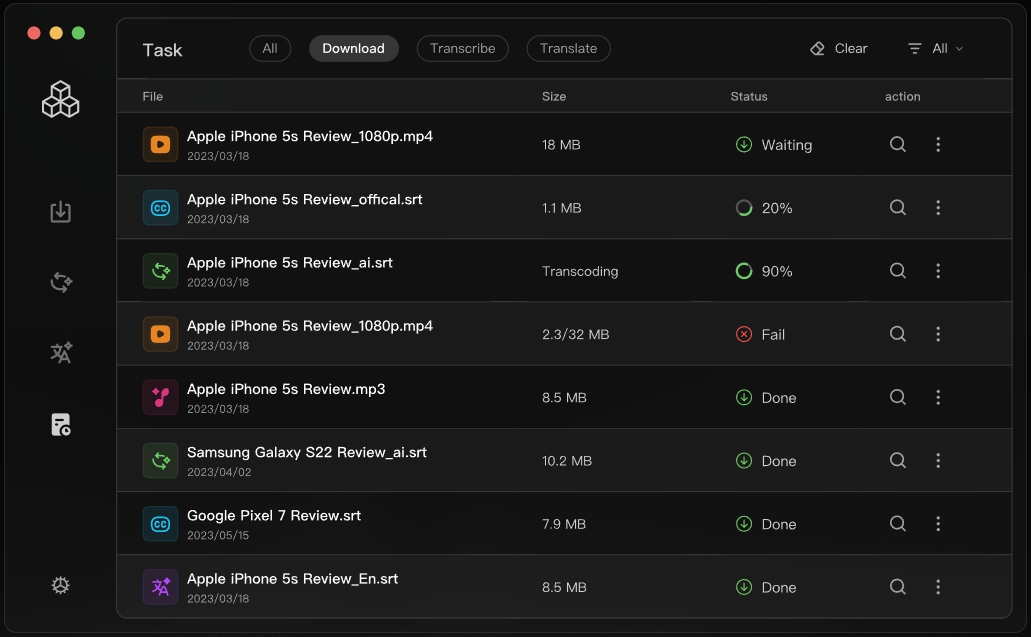Click the search icon for the Waiting 1080p.mp4 row
This screenshot has height=637, width=1031.
(x=898, y=144)
